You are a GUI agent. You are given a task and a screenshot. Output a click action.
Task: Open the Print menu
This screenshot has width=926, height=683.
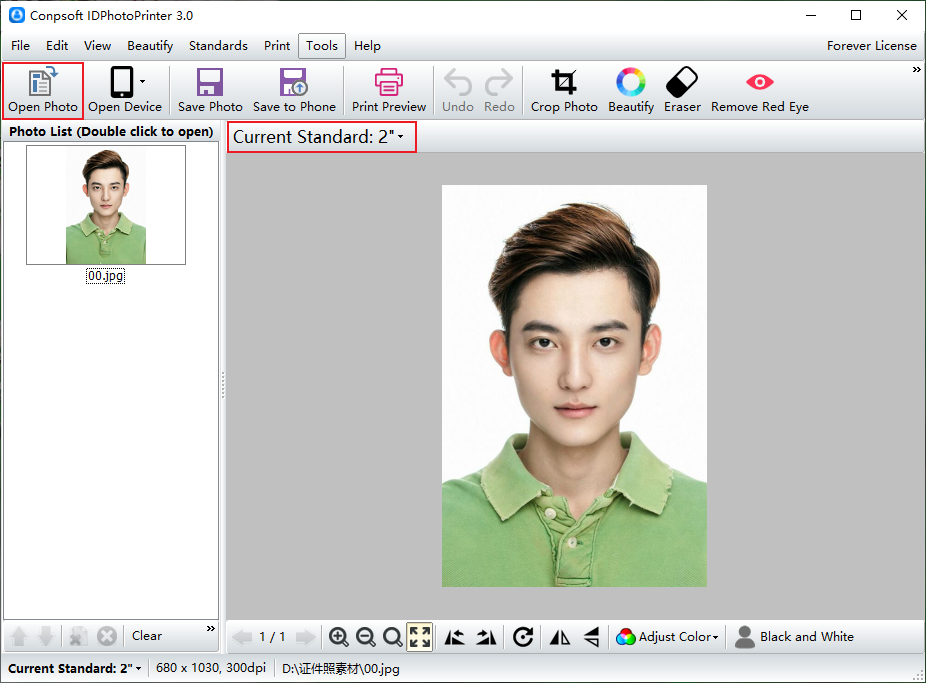[x=277, y=45]
